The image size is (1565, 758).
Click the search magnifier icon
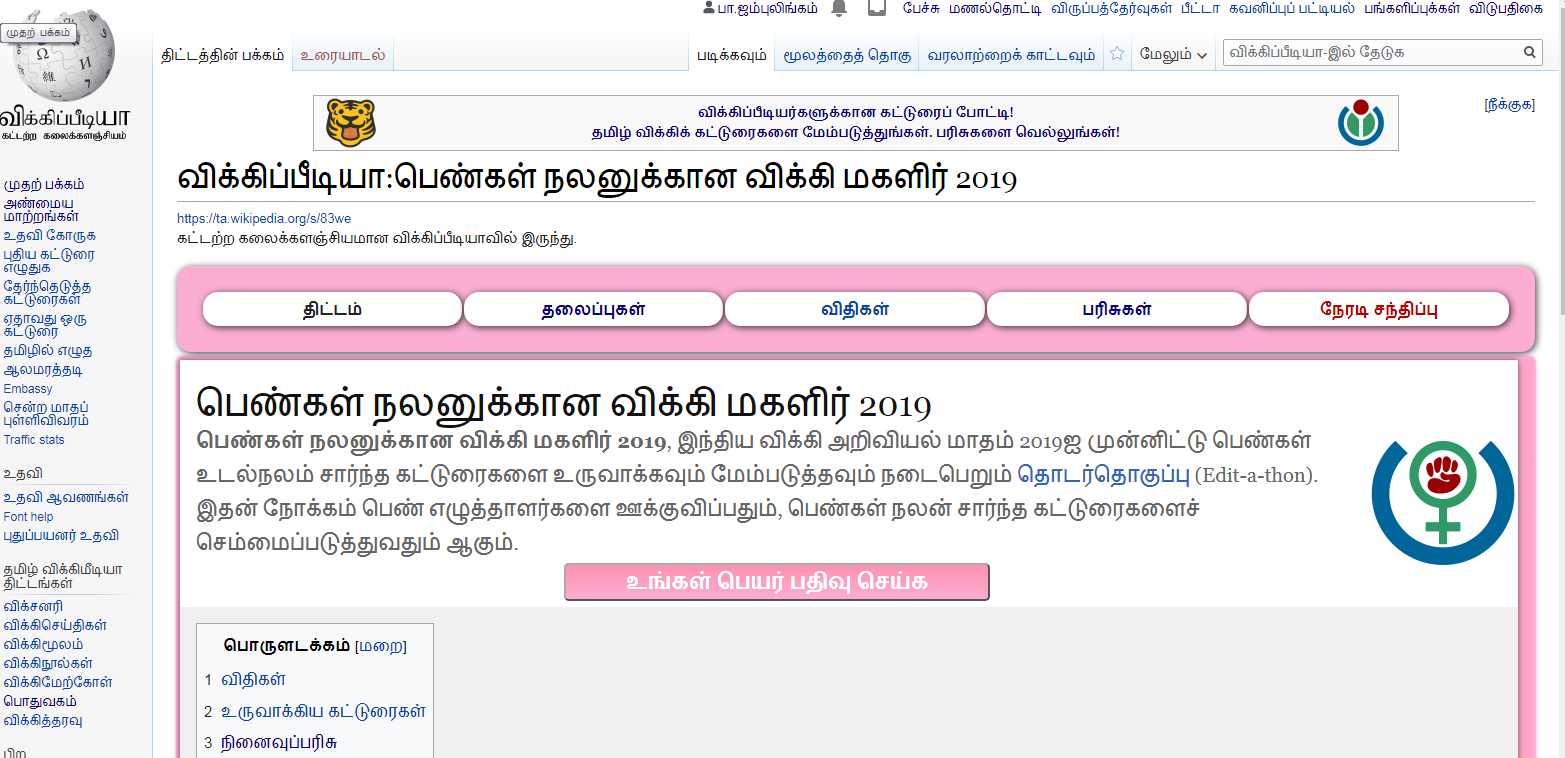1530,52
